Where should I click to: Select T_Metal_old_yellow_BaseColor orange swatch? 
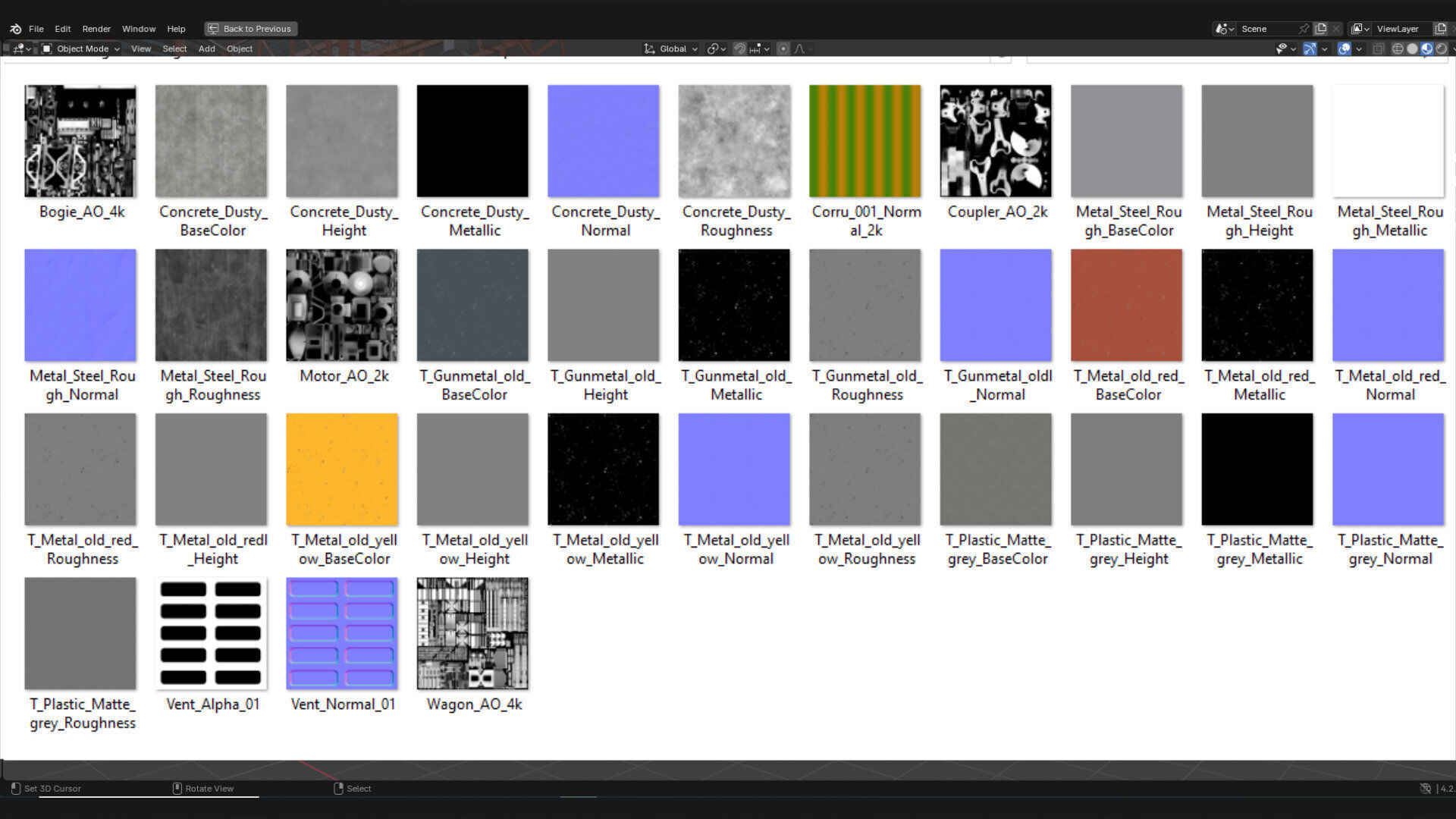[x=342, y=469]
